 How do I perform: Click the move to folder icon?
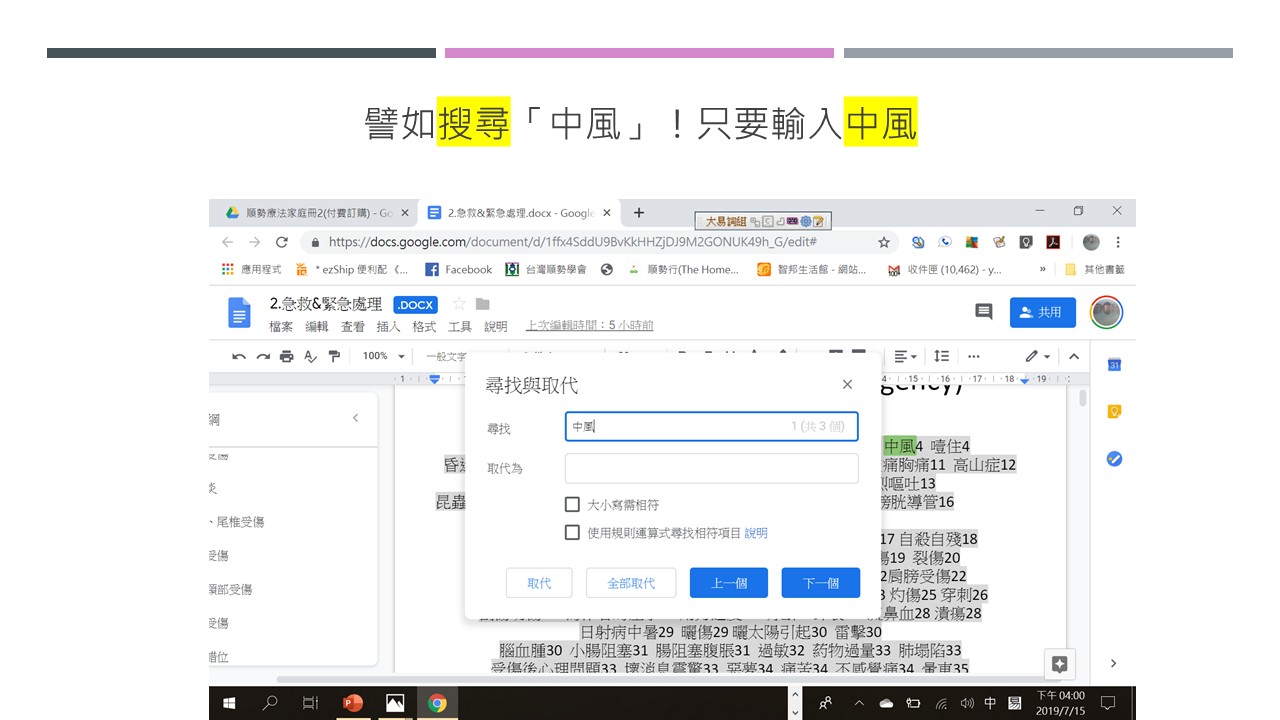tap(483, 304)
